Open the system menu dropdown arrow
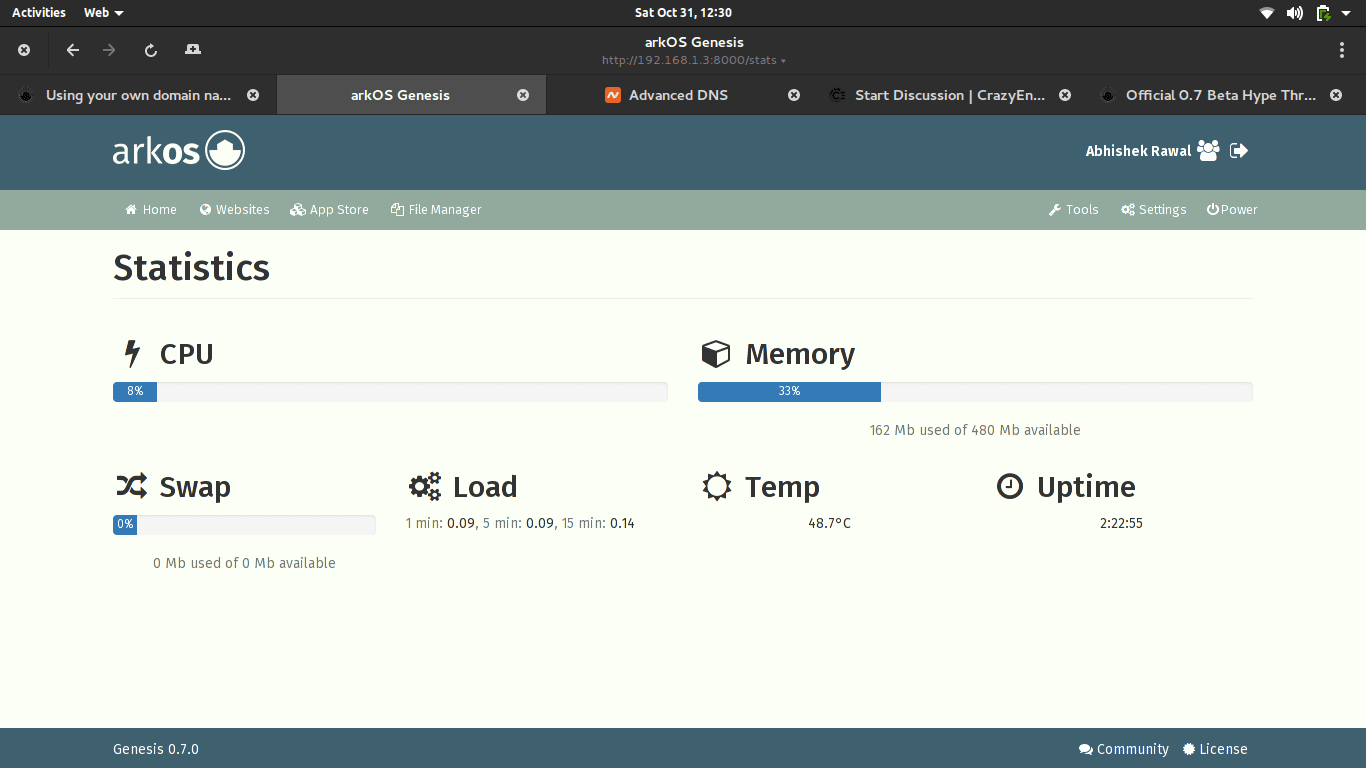 1346,13
